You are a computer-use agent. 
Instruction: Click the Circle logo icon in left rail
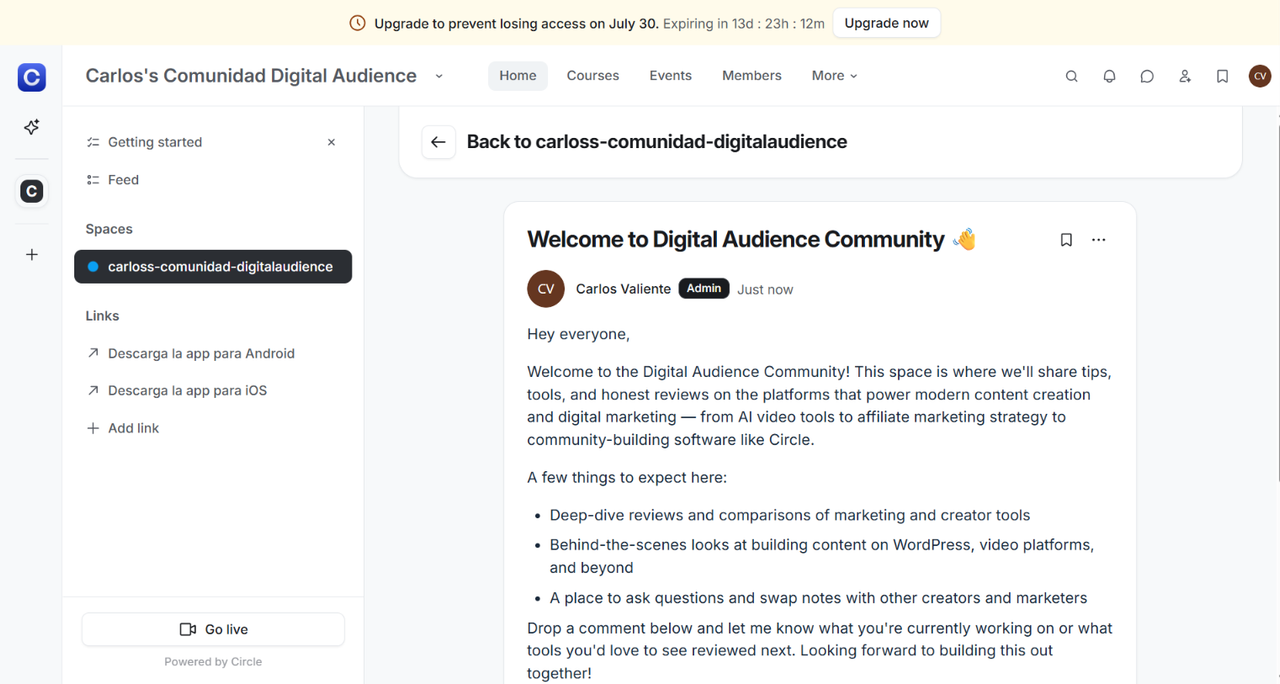coord(32,77)
